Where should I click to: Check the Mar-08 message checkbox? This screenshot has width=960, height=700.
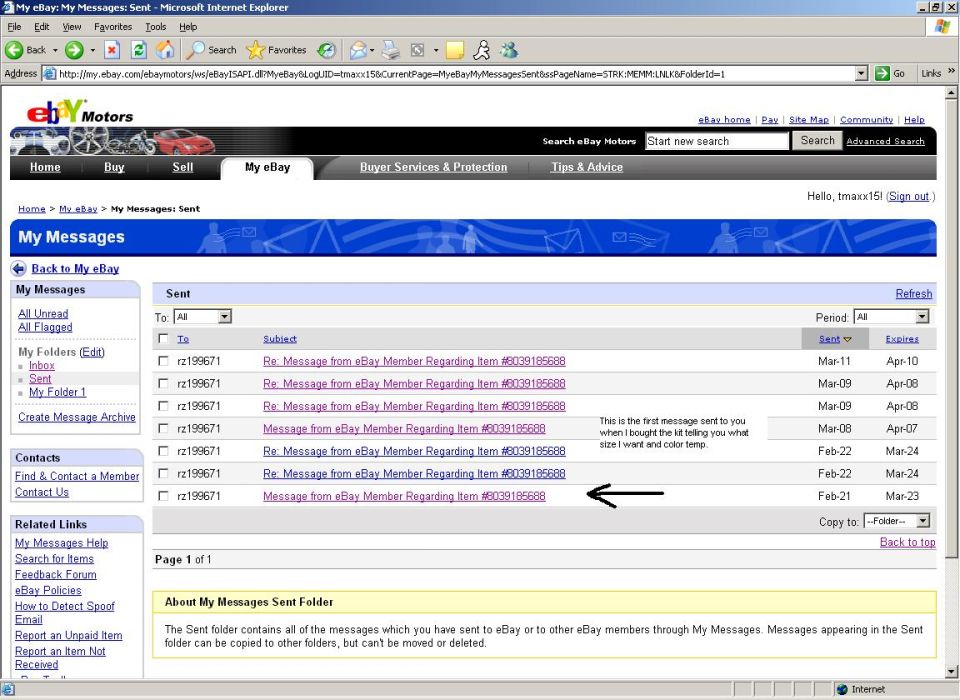[x=163, y=428]
